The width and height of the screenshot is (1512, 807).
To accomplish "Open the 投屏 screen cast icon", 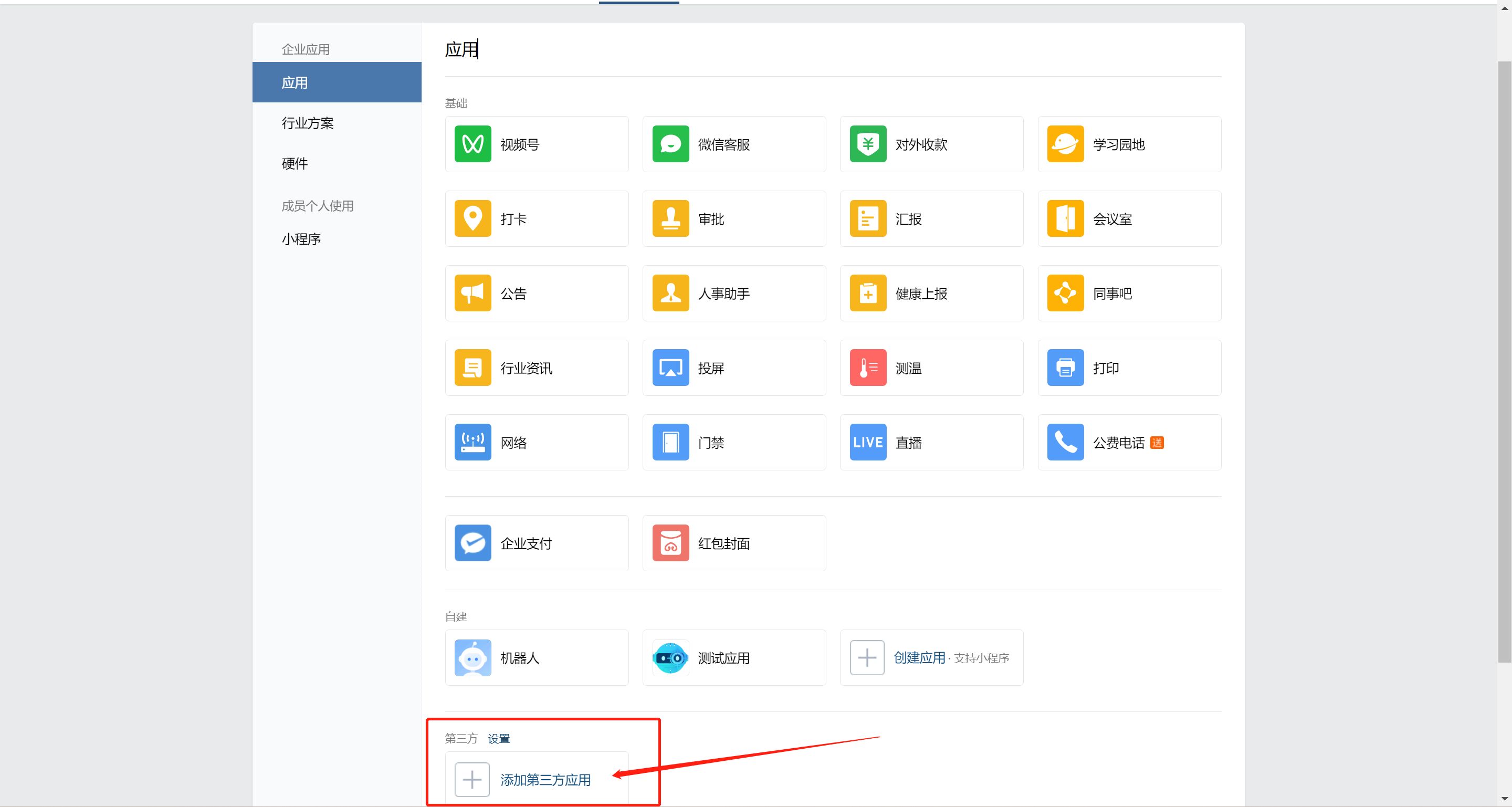I will pos(670,368).
